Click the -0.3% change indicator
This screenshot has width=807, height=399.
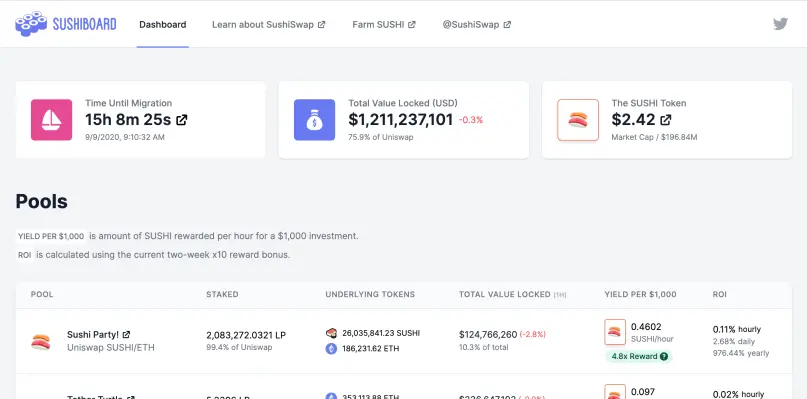[470, 120]
